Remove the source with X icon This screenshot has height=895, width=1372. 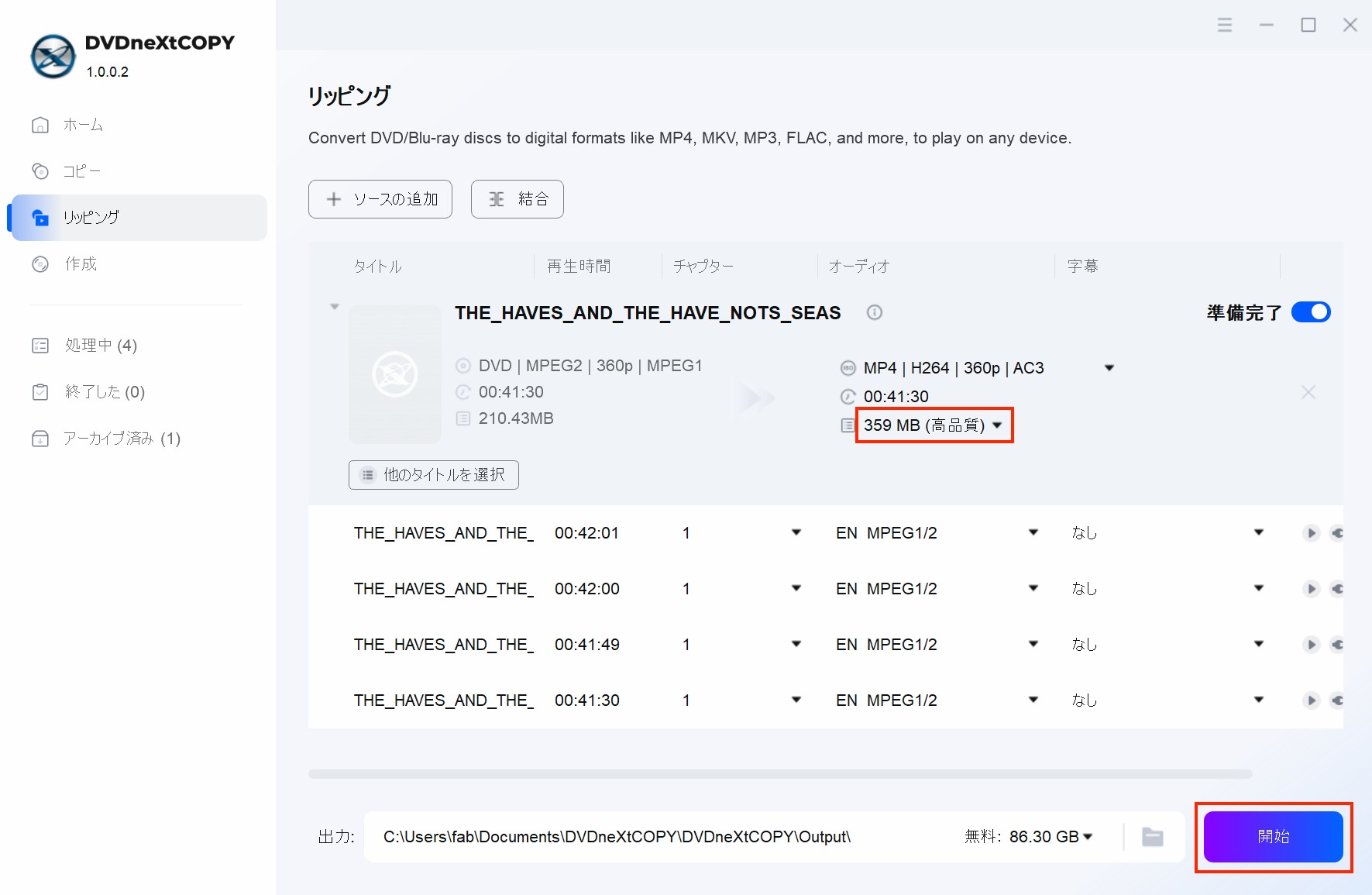click(1308, 392)
